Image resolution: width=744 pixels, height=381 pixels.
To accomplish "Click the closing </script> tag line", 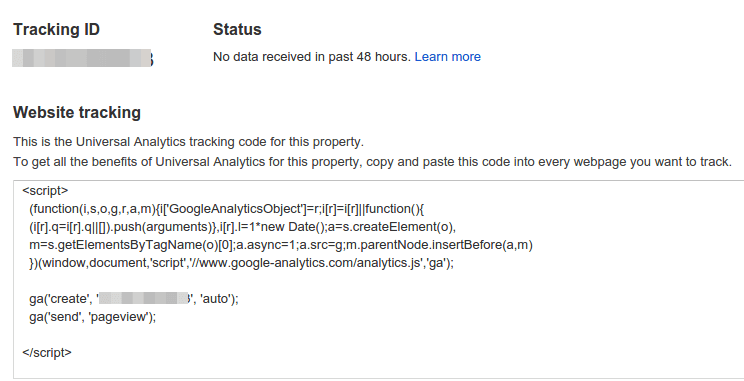I will [x=47, y=353].
